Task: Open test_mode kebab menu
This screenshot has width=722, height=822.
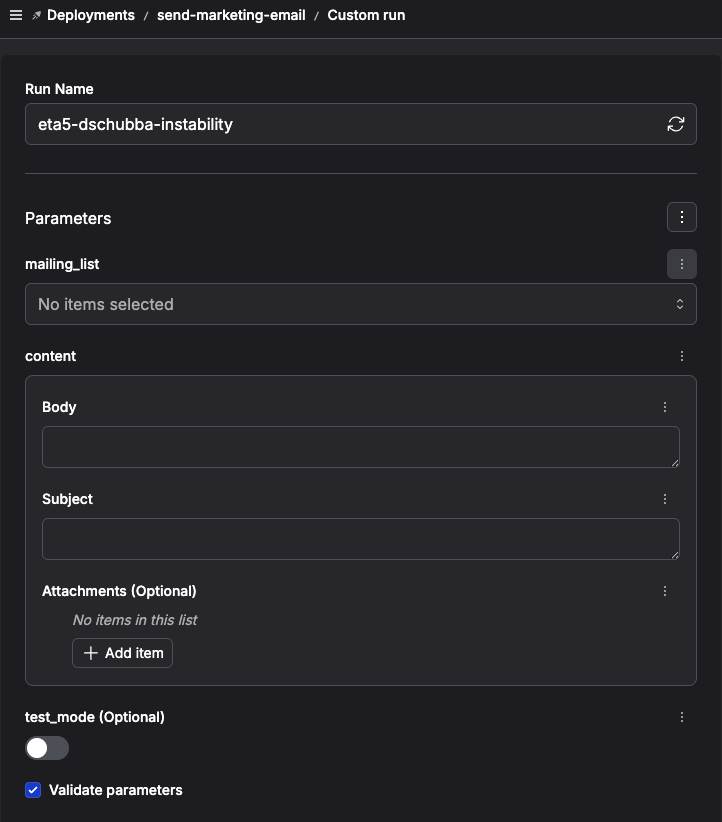Action: (682, 717)
